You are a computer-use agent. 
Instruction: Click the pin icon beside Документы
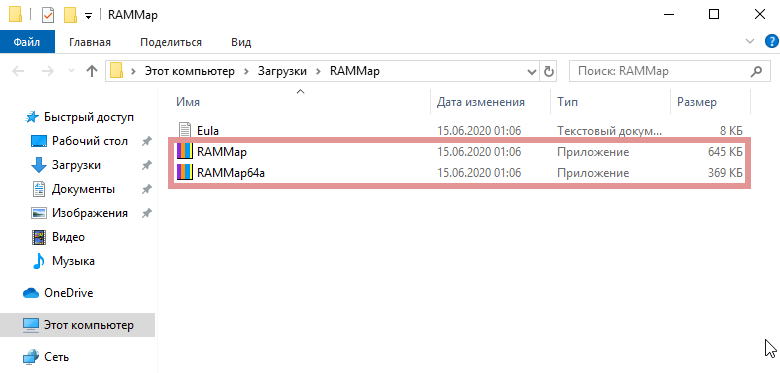click(146, 189)
